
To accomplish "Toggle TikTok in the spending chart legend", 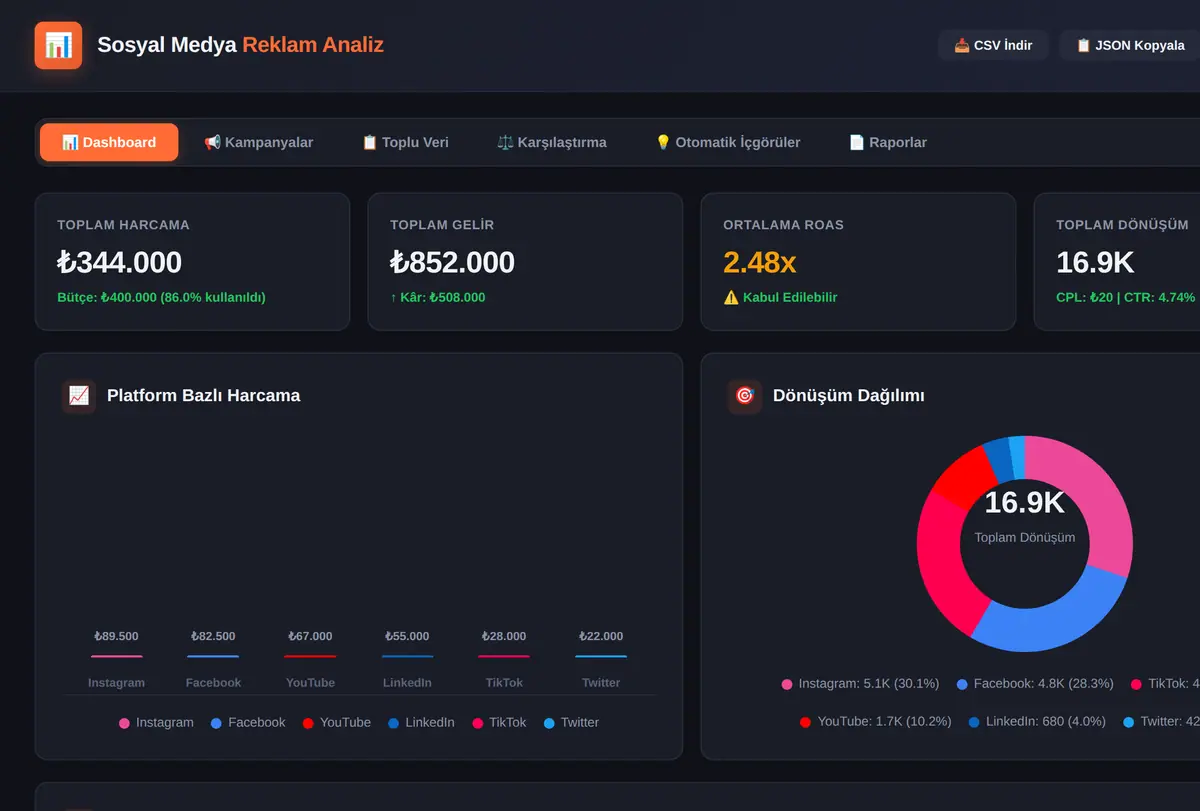I will pyautogui.click(x=499, y=722).
